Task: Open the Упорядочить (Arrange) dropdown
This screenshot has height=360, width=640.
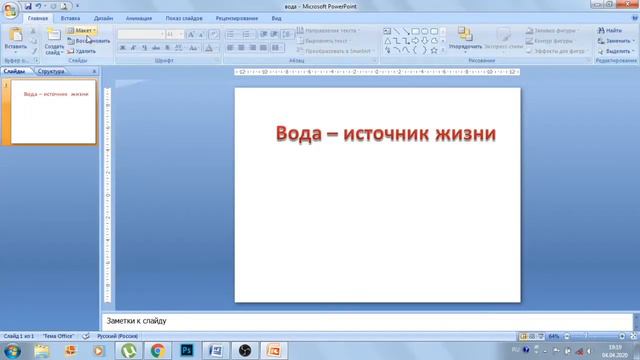Action: point(465,40)
